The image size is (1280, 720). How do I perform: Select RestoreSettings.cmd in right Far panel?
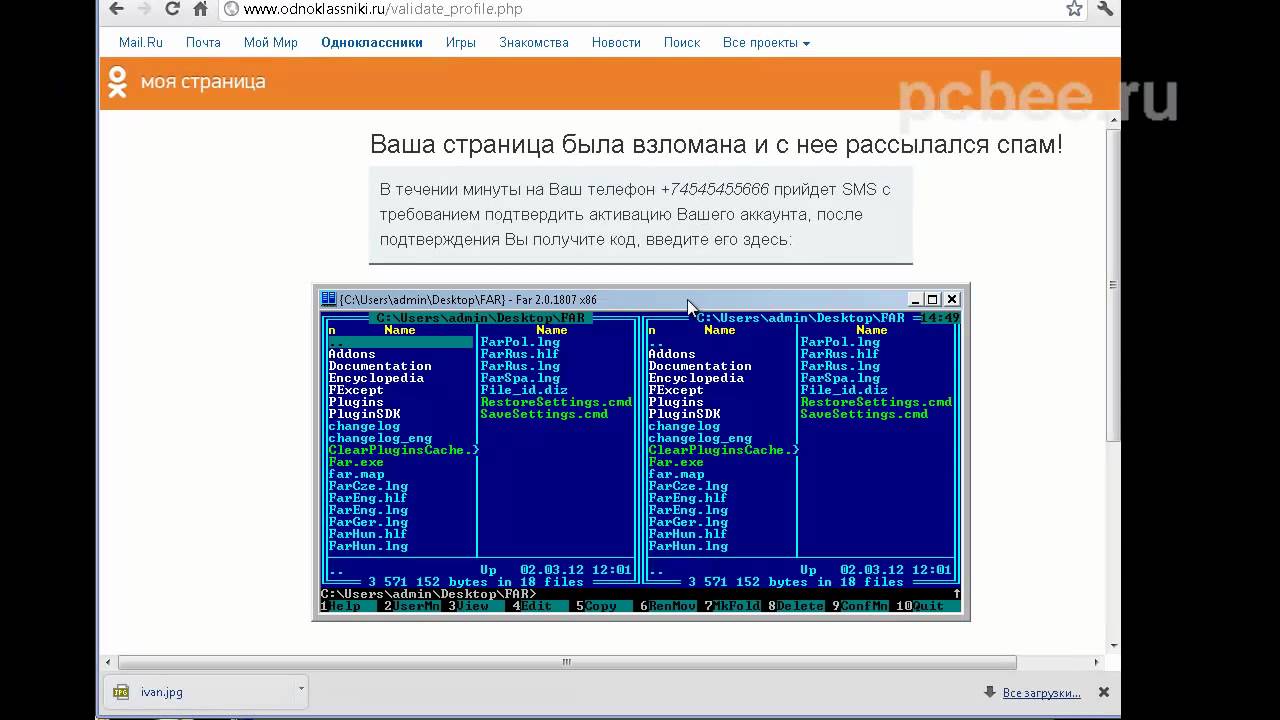point(876,402)
